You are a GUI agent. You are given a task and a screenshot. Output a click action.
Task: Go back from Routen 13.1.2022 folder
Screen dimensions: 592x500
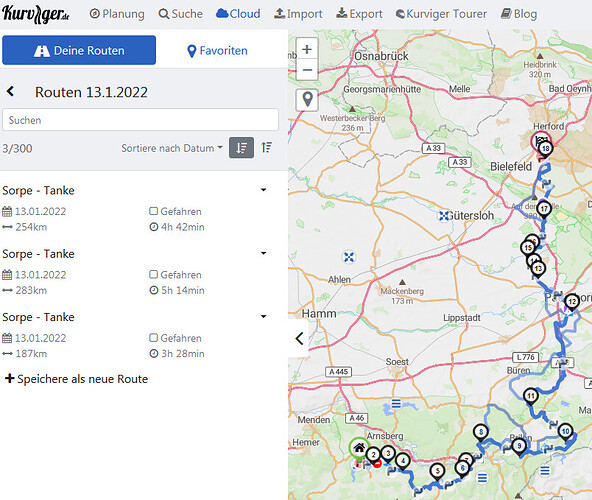[11, 91]
